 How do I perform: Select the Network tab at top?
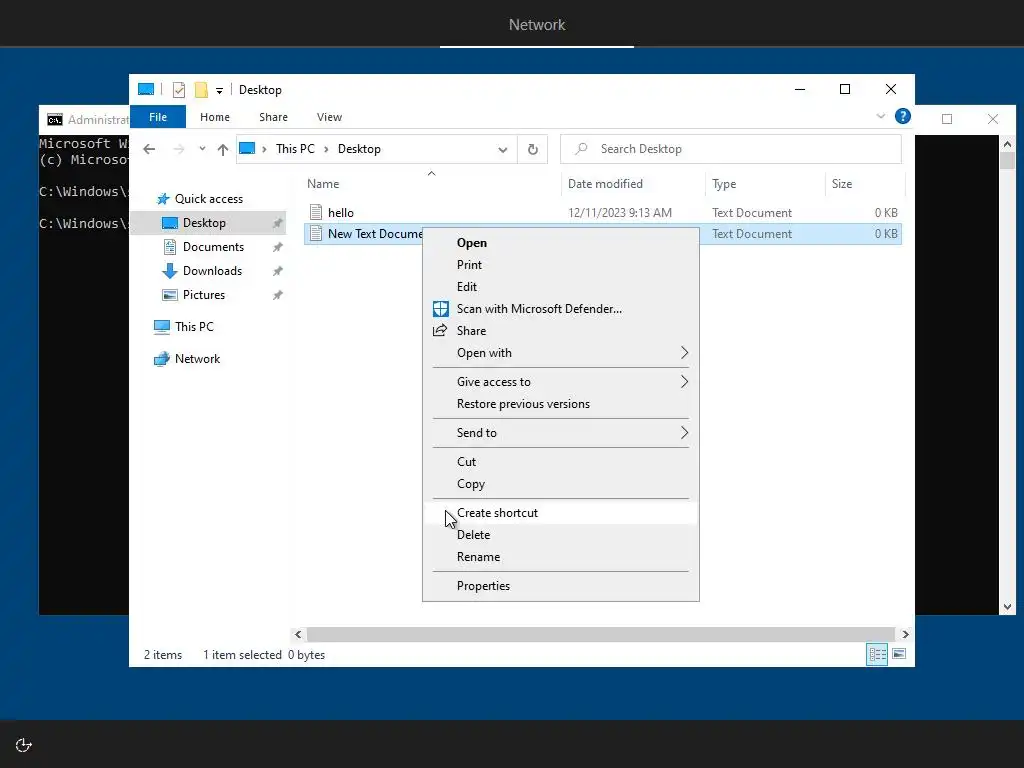(x=537, y=25)
